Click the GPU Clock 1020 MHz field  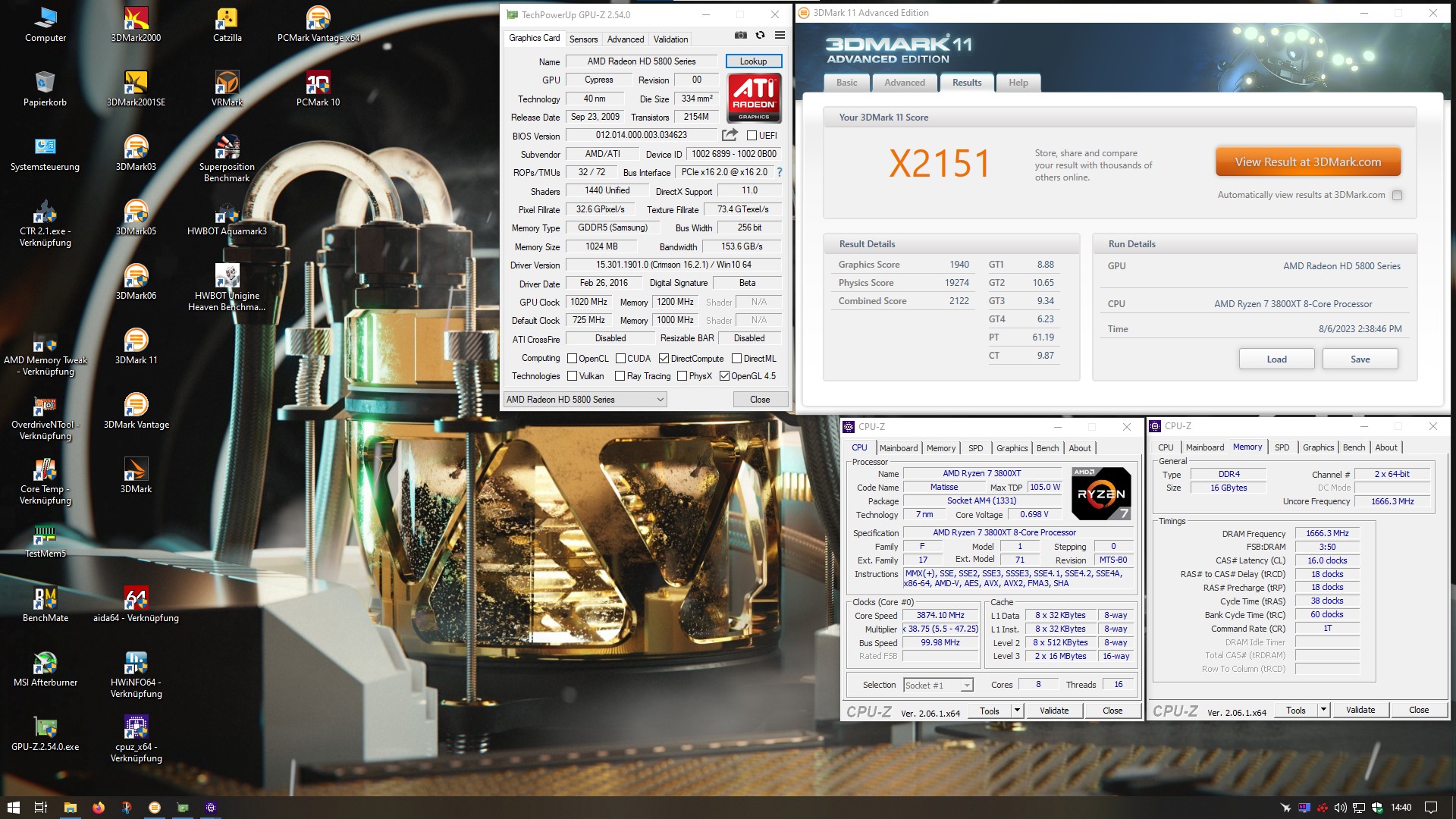[x=589, y=302]
